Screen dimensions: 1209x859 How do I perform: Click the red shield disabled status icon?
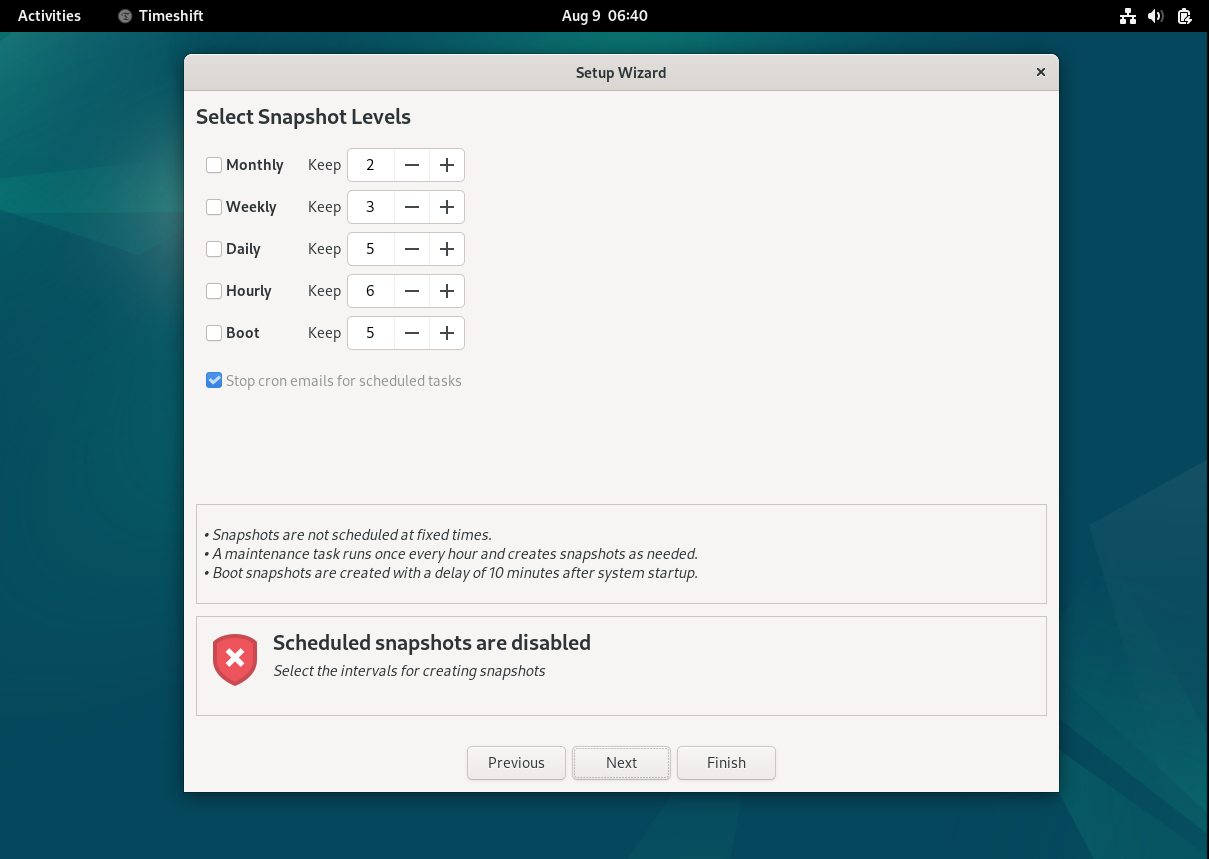click(235, 659)
